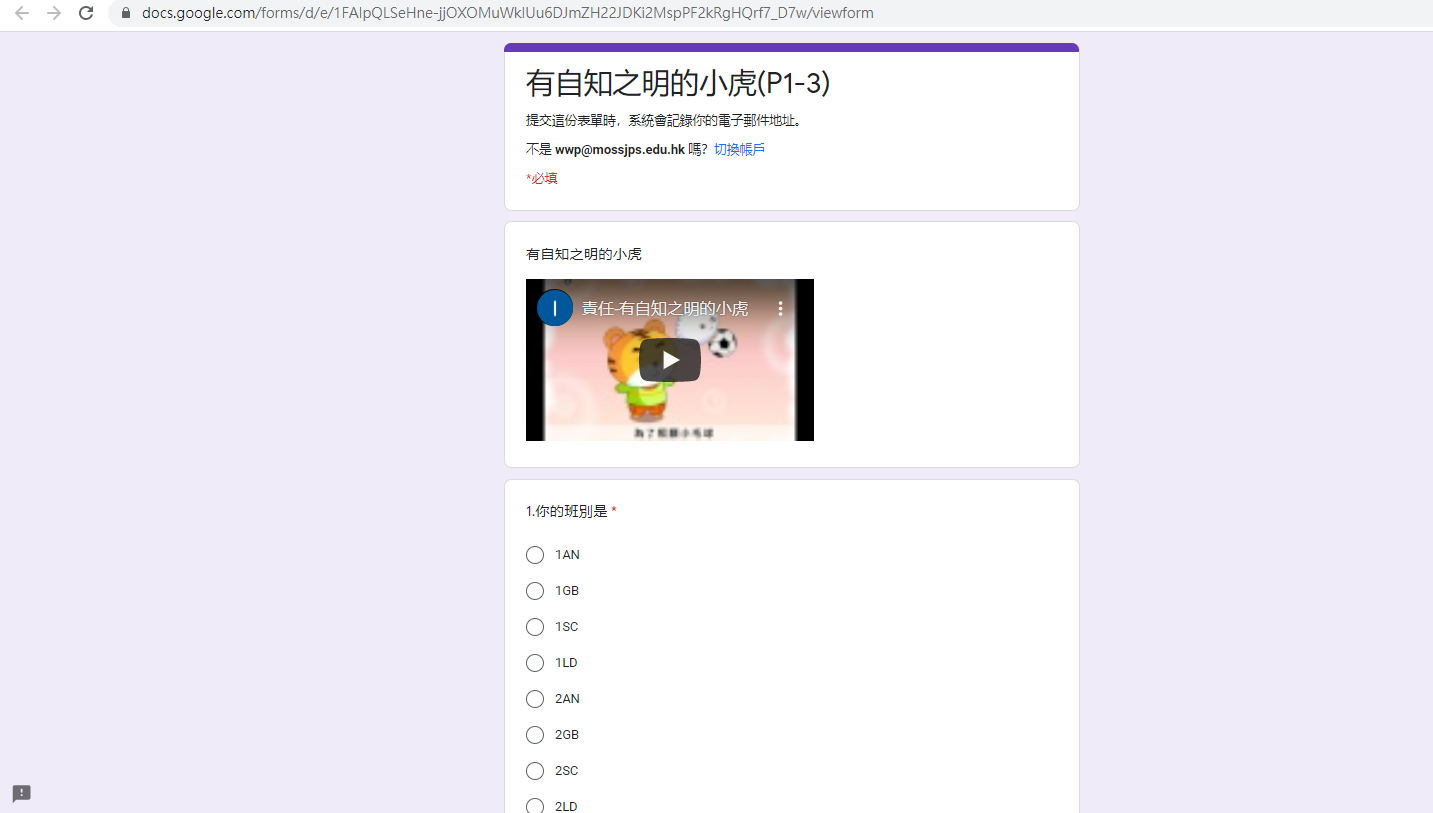Select class 1GB radio button

point(535,591)
